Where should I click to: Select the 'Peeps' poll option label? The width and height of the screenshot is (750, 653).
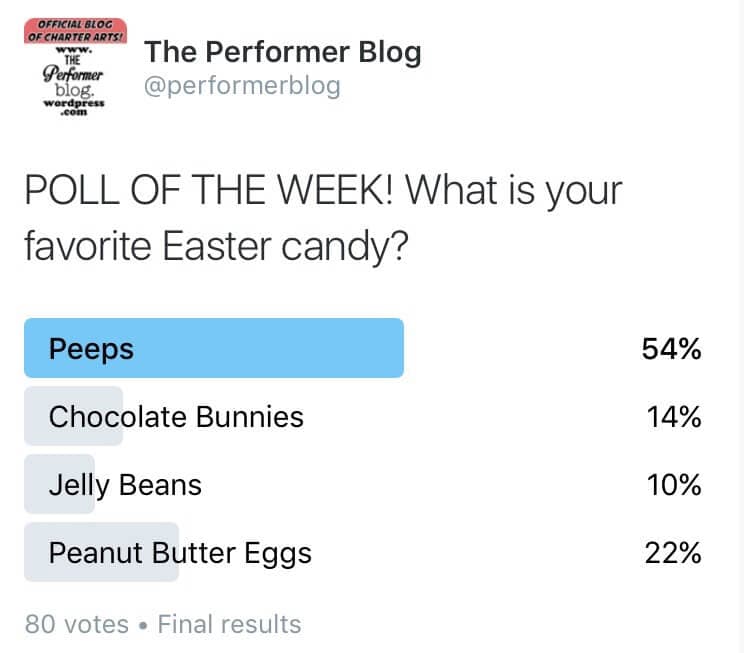(x=91, y=349)
